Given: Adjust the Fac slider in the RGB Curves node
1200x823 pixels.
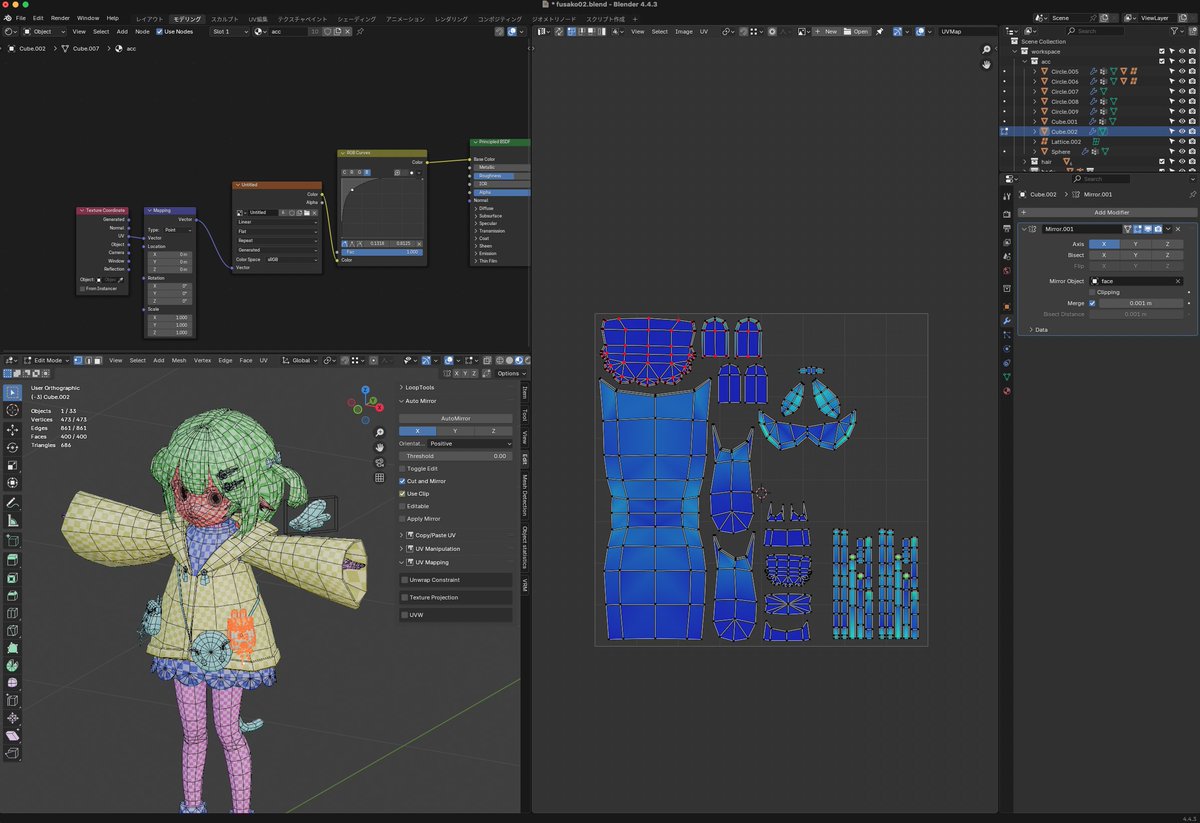Looking at the screenshot, I should pyautogui.click(x=382, y=252).
